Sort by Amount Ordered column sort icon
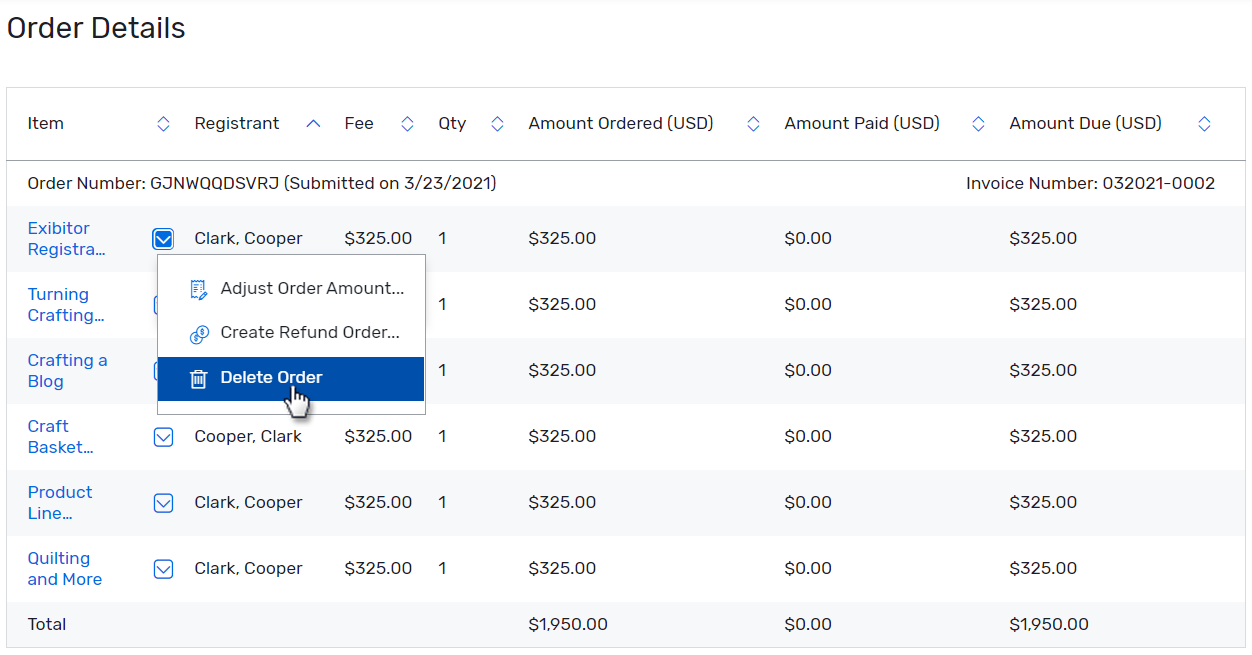 753,124
